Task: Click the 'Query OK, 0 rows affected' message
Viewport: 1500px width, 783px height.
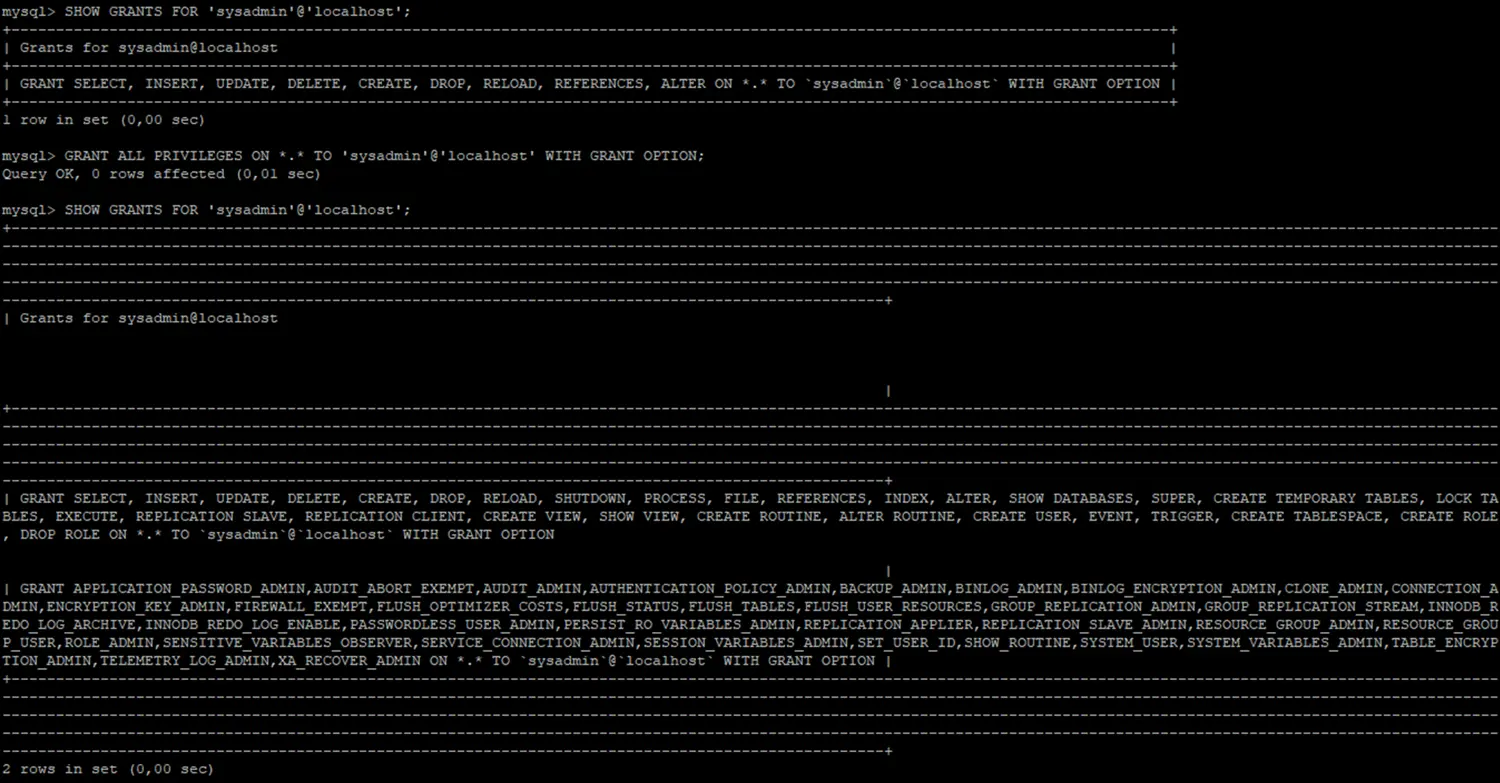Action: pyautogui.click(x=161, y=174)
